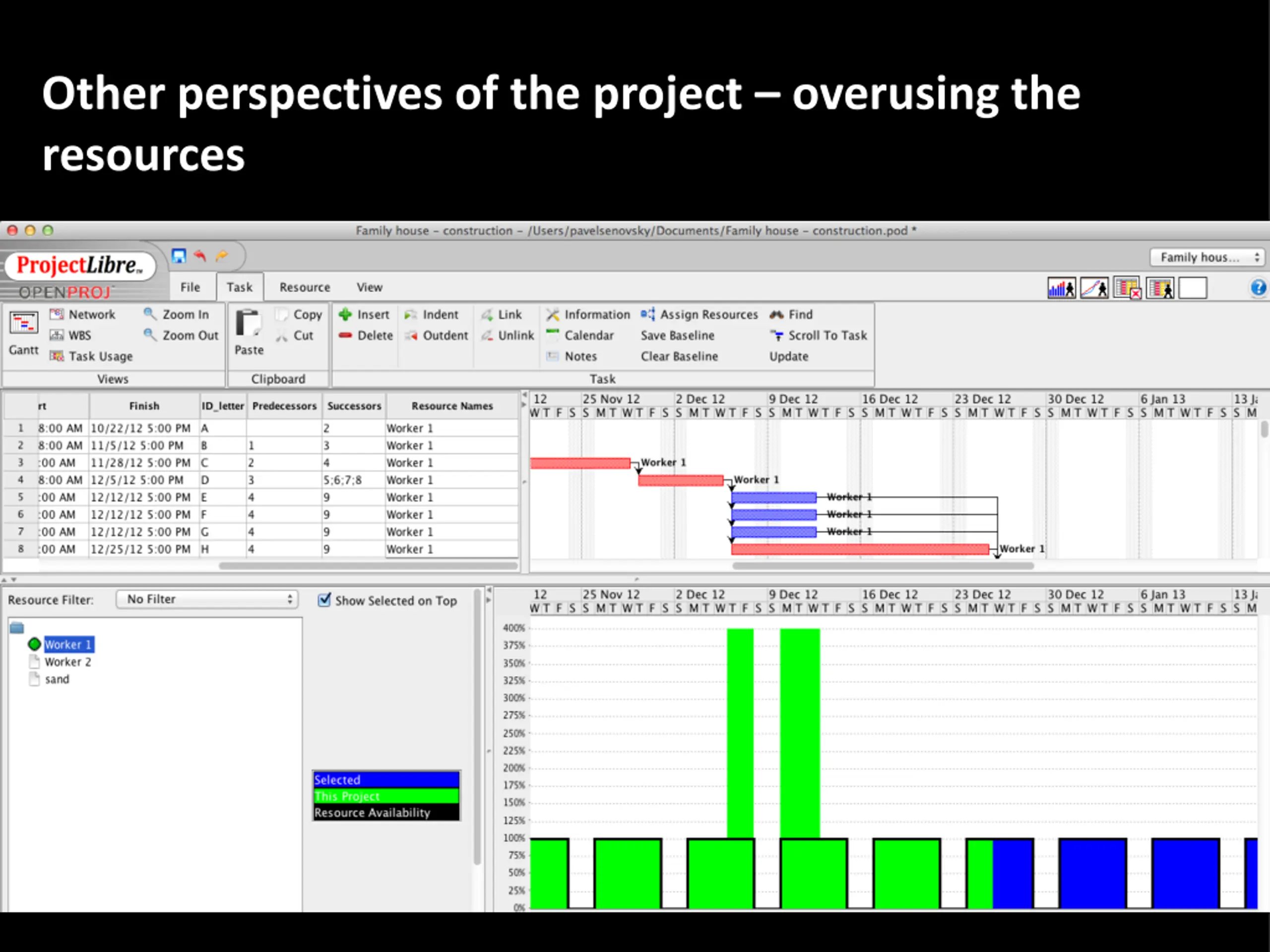Viewport: 1270px width, 952px height.
Task: Switch to Network view
Action: [83, 314]
